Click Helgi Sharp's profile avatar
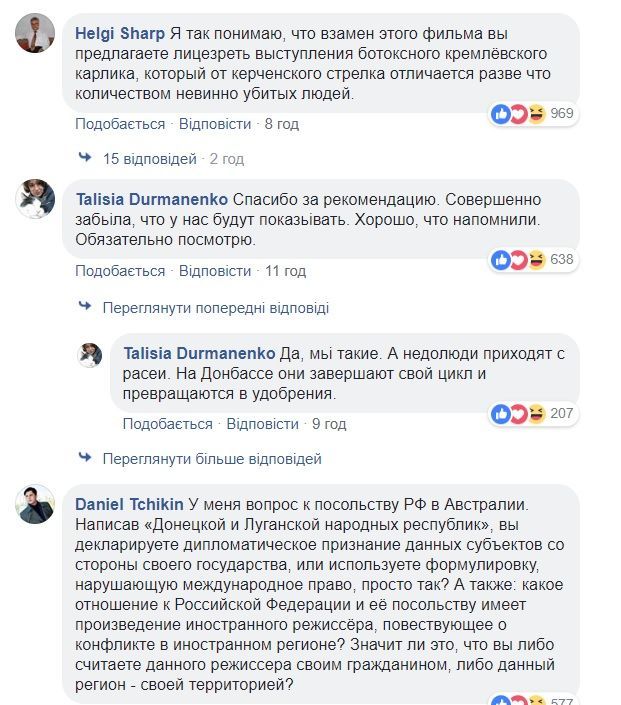The image size is (621, 705). pos(35,34)
